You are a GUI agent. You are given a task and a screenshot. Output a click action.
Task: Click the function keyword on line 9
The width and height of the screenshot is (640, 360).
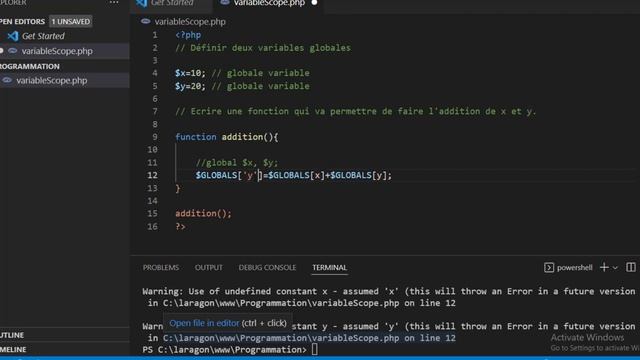coord(196,137)
